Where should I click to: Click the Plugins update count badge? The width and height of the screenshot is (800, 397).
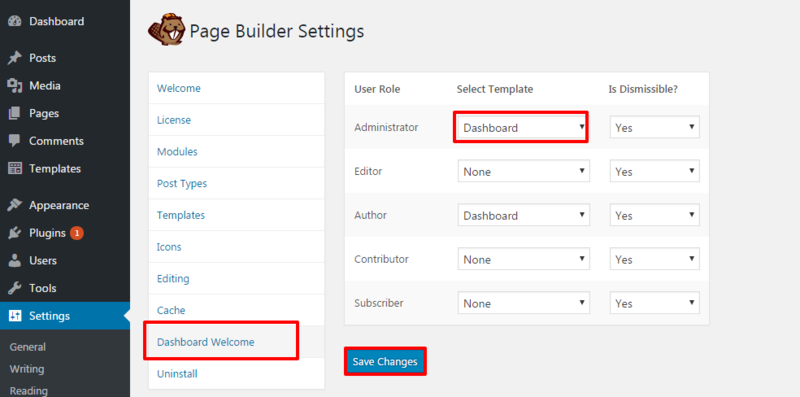click(77, 233)
